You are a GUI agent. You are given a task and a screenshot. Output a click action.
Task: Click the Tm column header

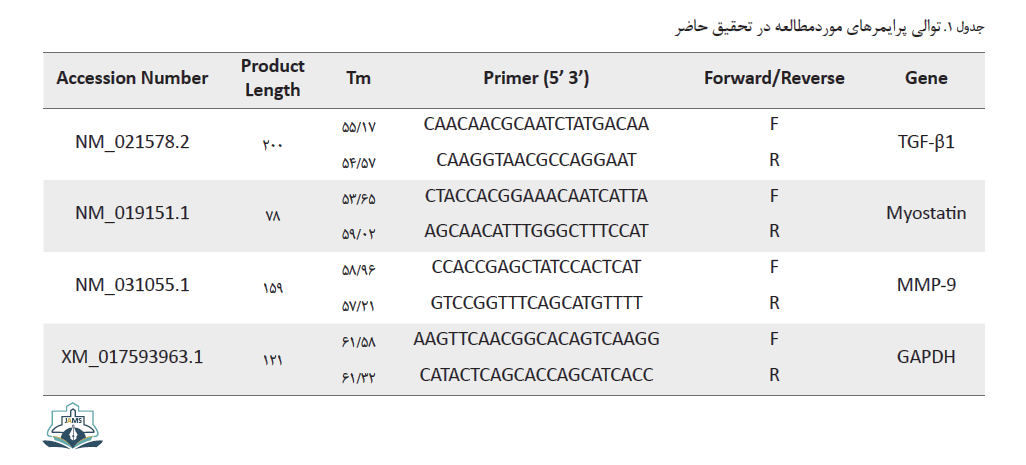(x=359, y=78)
